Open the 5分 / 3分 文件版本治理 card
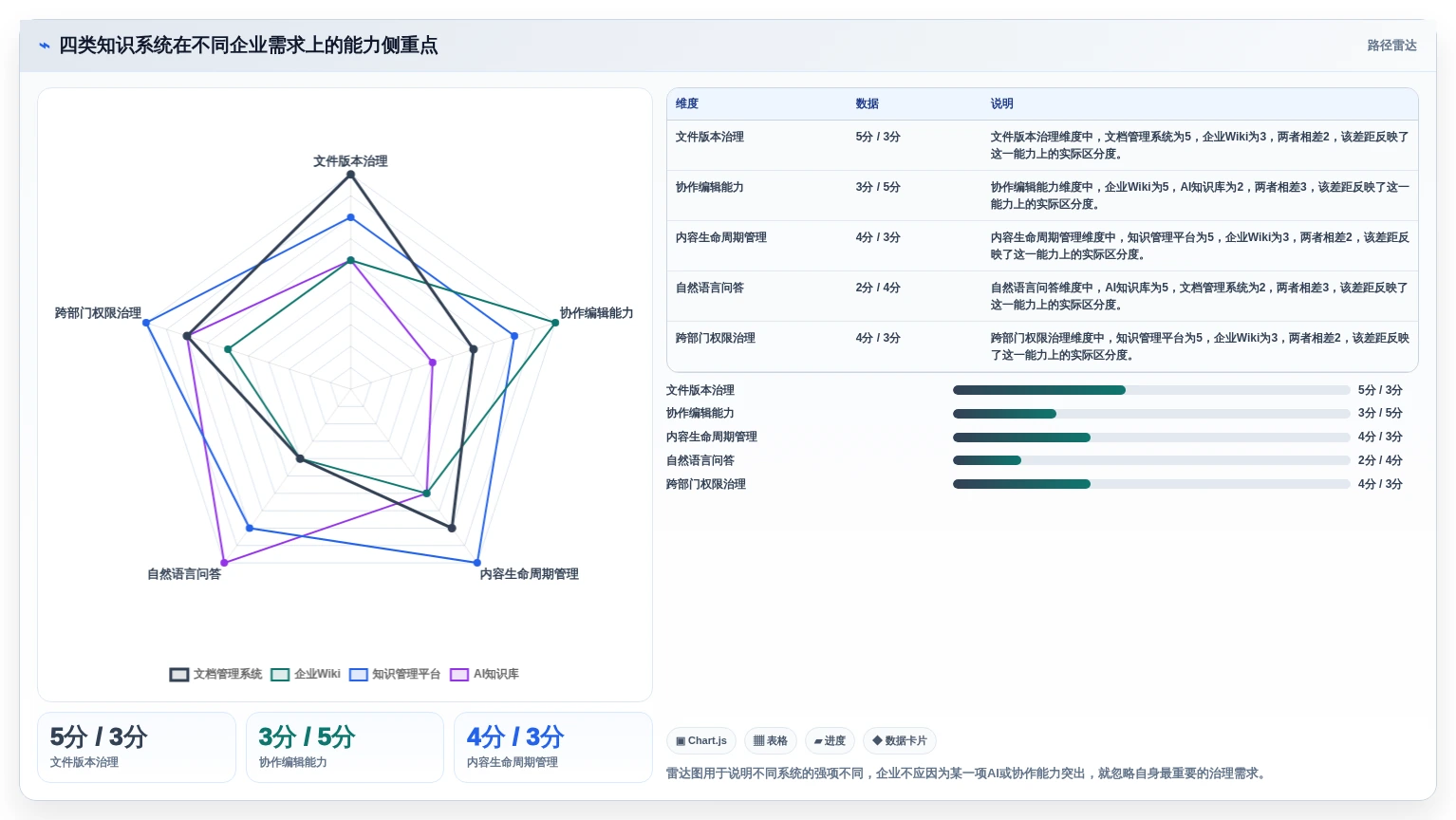 (137, 748)
